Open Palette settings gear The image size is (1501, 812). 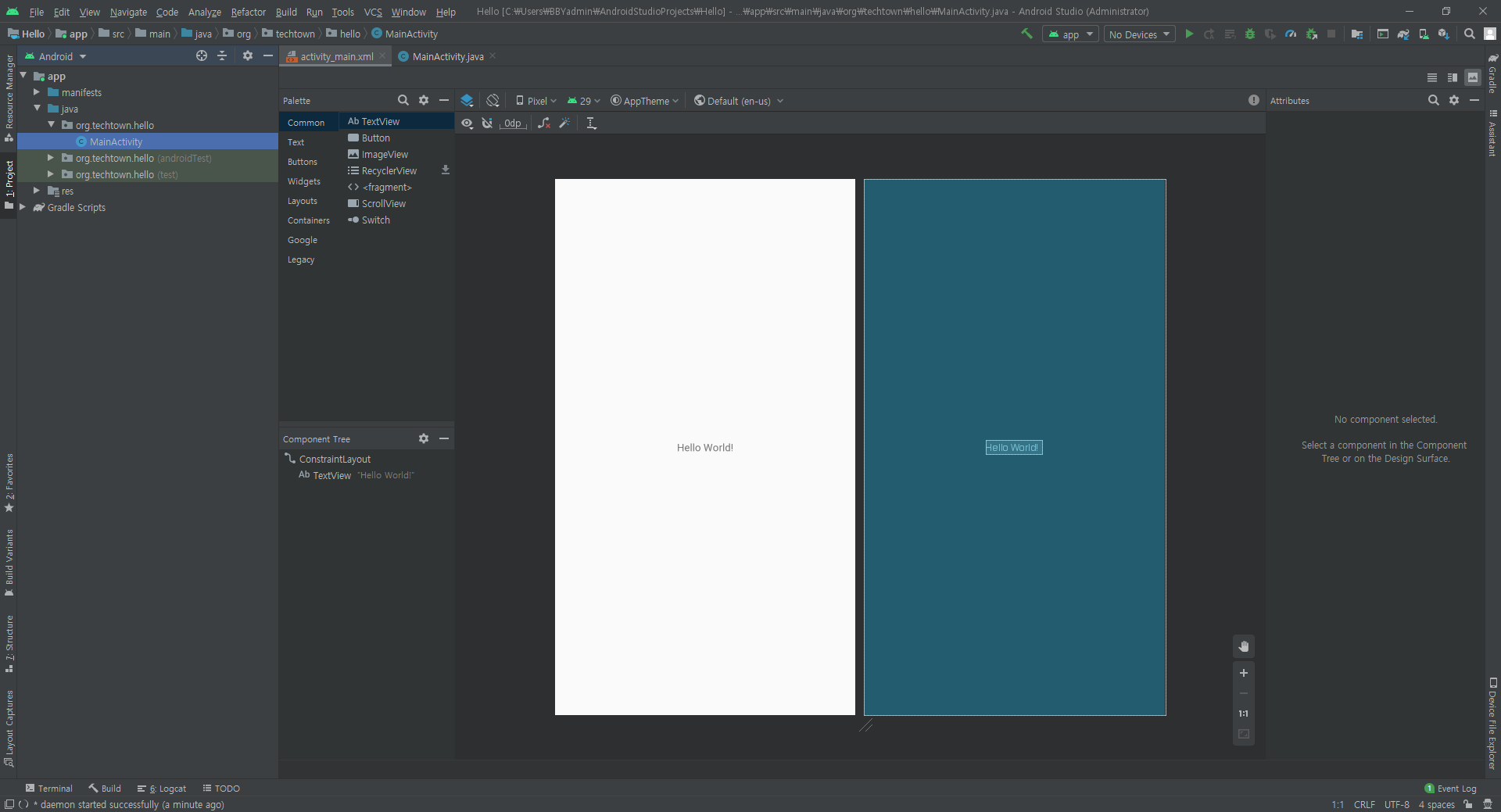pos(424,100)
